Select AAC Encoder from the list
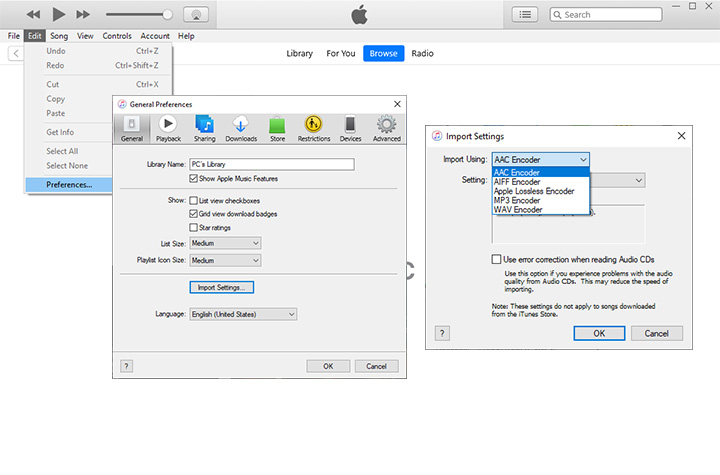This screenshot has height=475, width=720. pos(540,172)
